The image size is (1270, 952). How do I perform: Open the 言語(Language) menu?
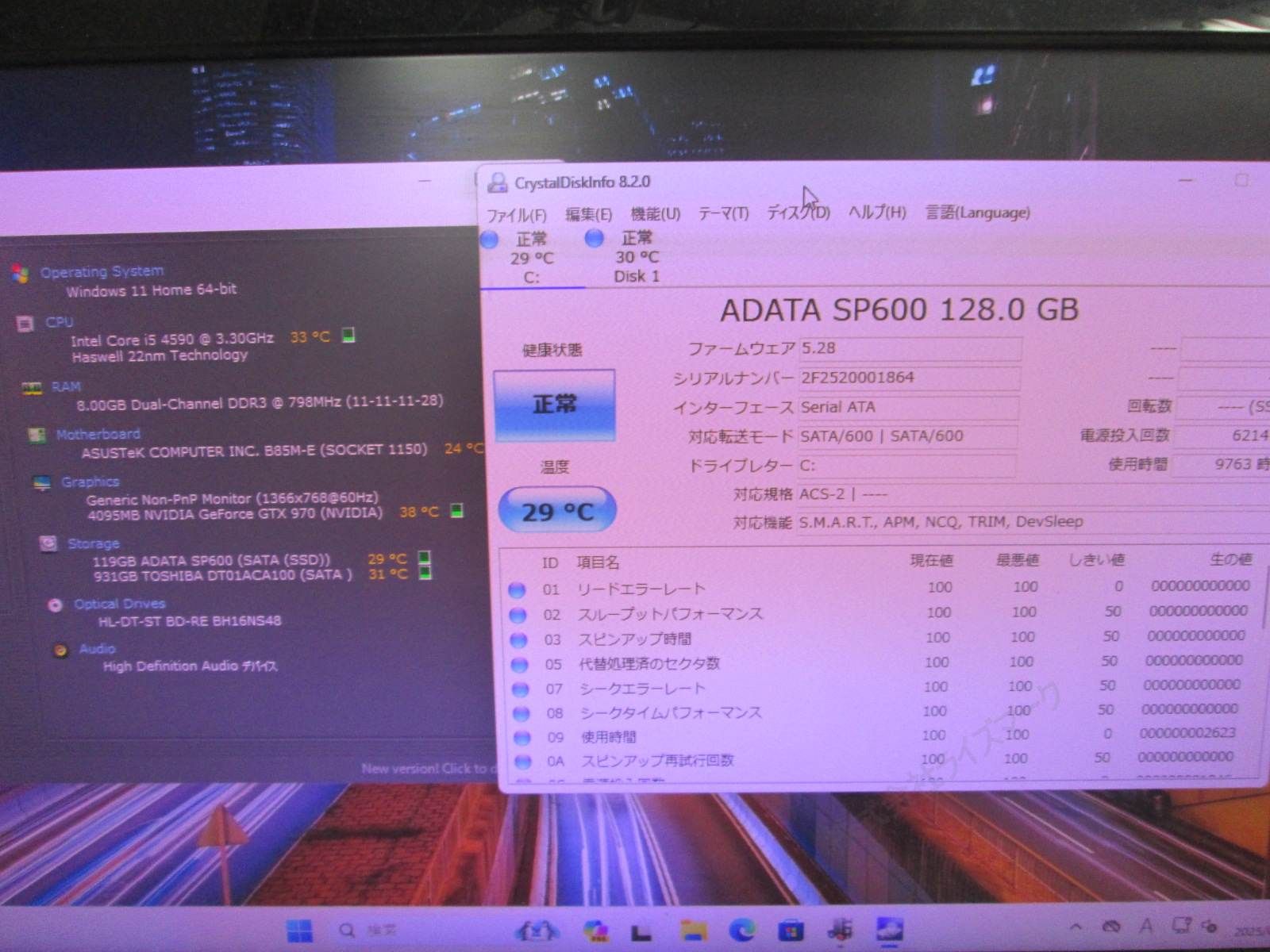978,212
